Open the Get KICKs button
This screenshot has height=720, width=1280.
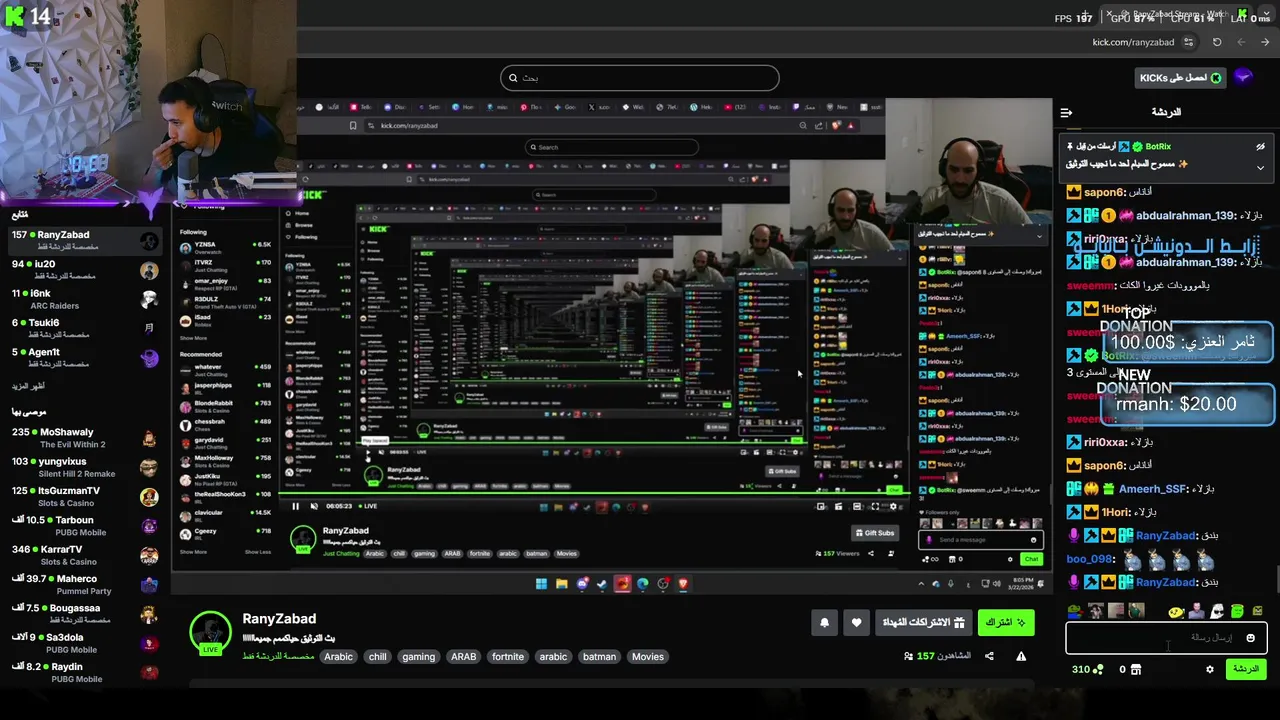[x=1180, y=77]
